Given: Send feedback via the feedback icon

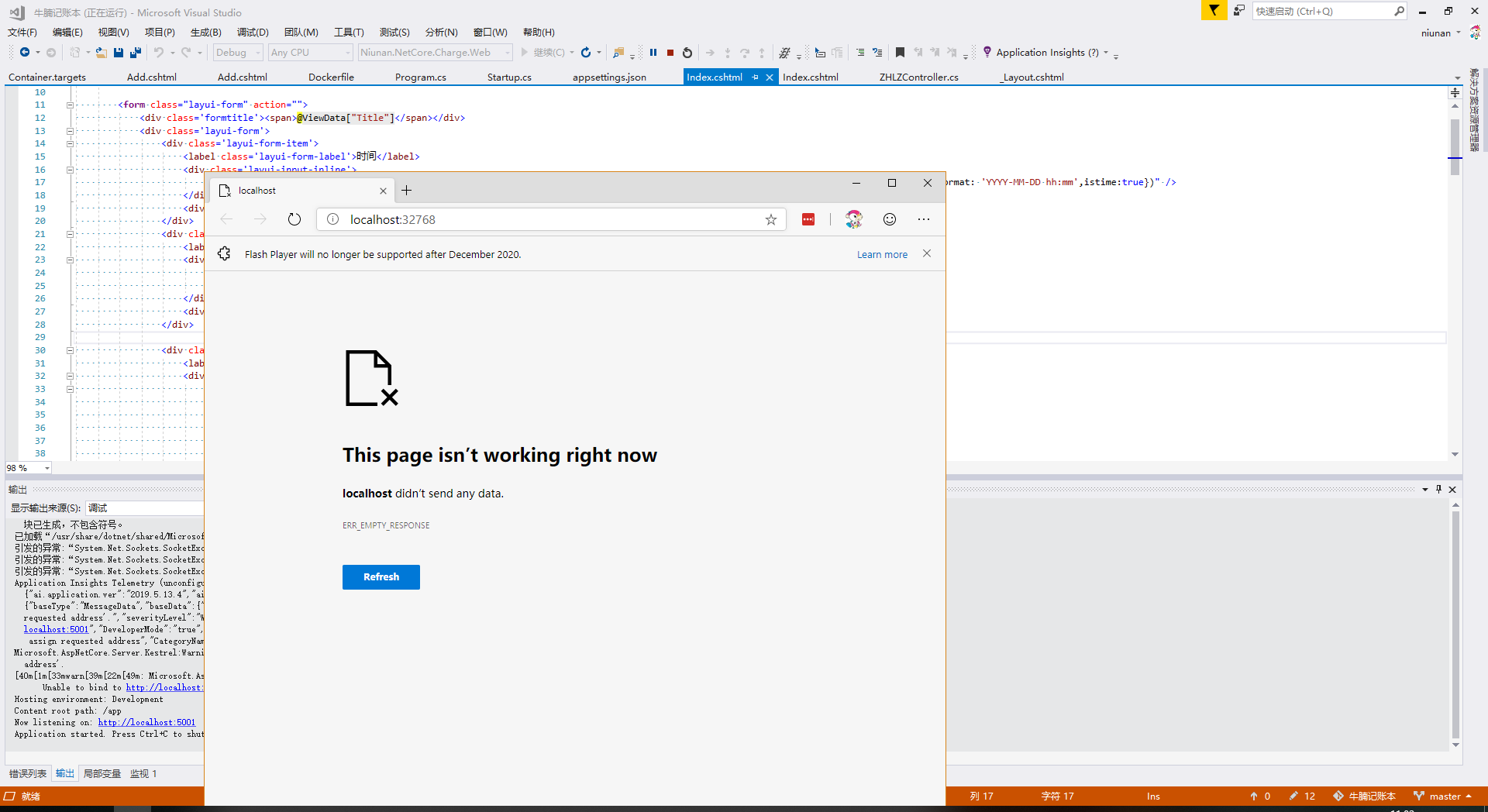Looking at the screenshot, I should pyautogui.click(x=1239, y=11).
